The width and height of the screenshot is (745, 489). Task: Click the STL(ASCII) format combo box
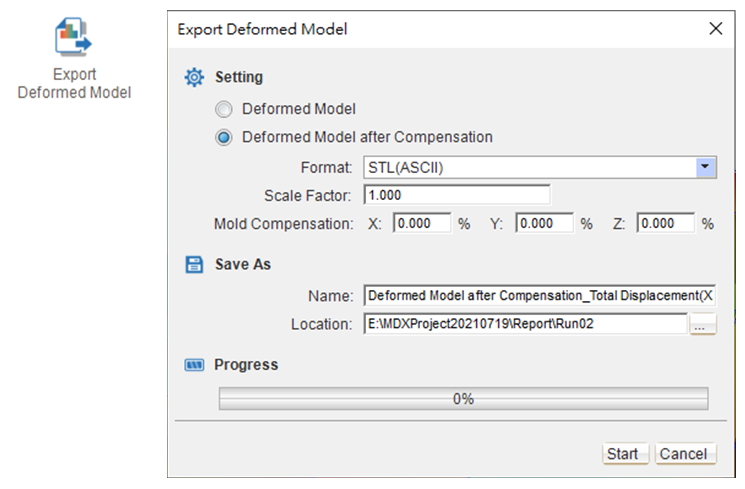coord(540,168)
